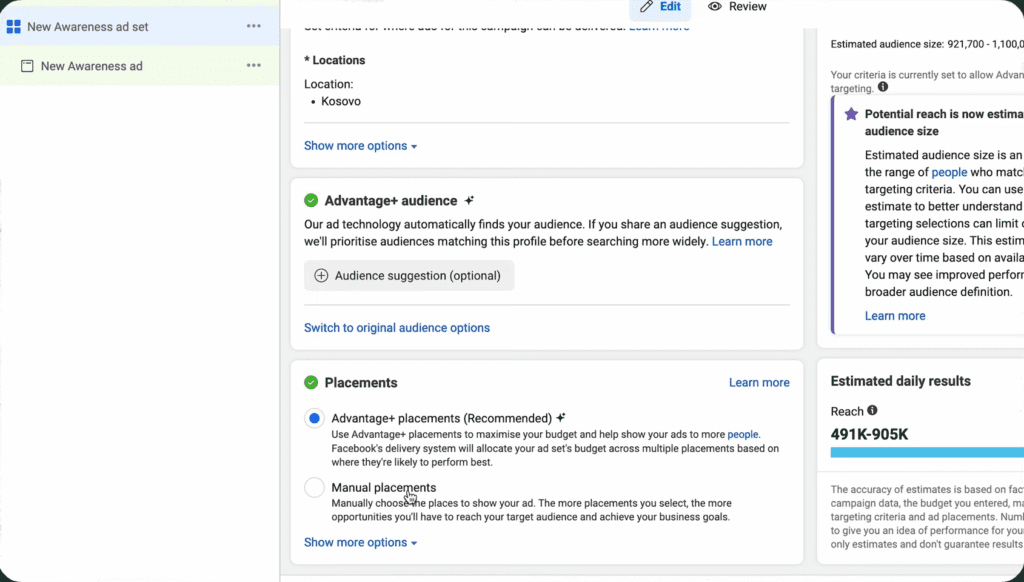Click the green checkmark next to Placements

(311, 383)
